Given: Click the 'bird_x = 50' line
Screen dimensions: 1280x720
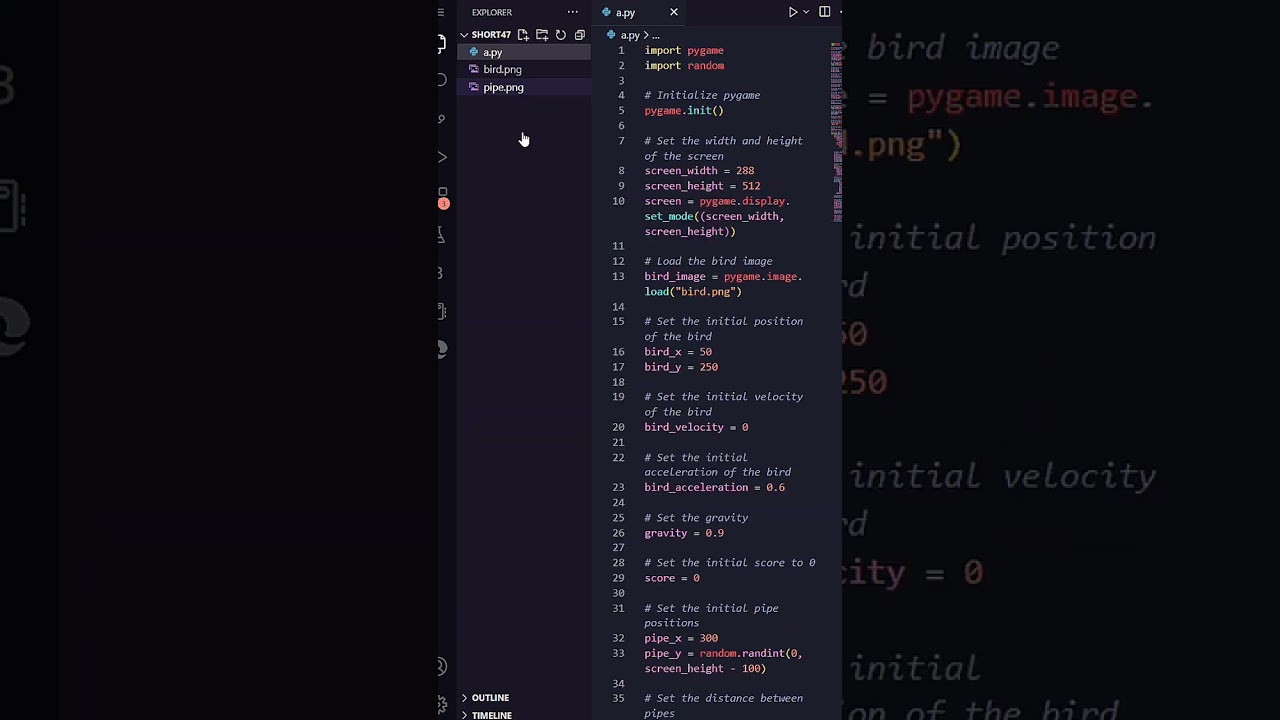Looking at the screenshot, I should pyautogui.click(x=678, y=352).
